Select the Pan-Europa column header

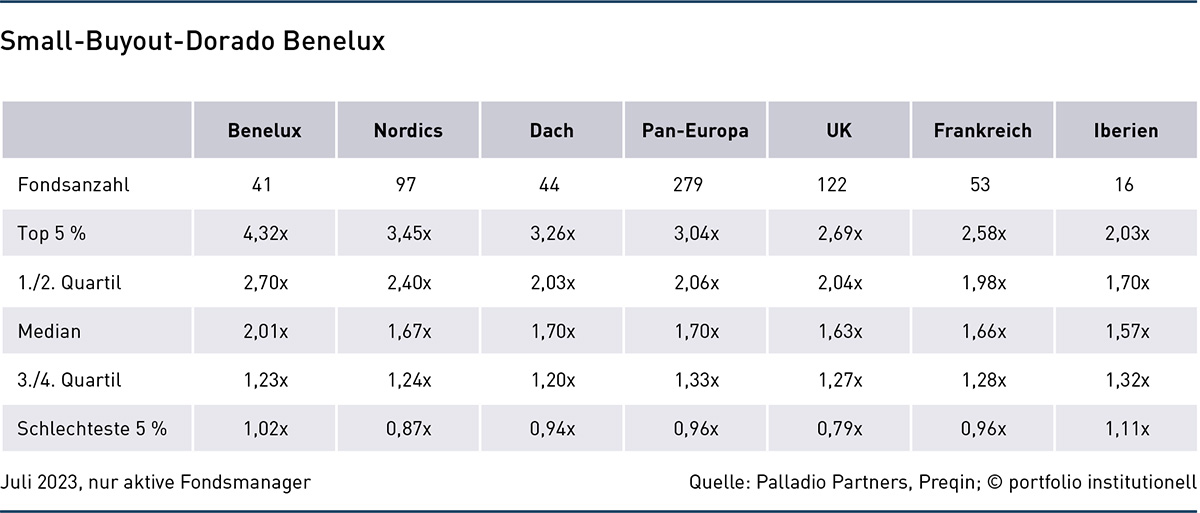point(695,131)
